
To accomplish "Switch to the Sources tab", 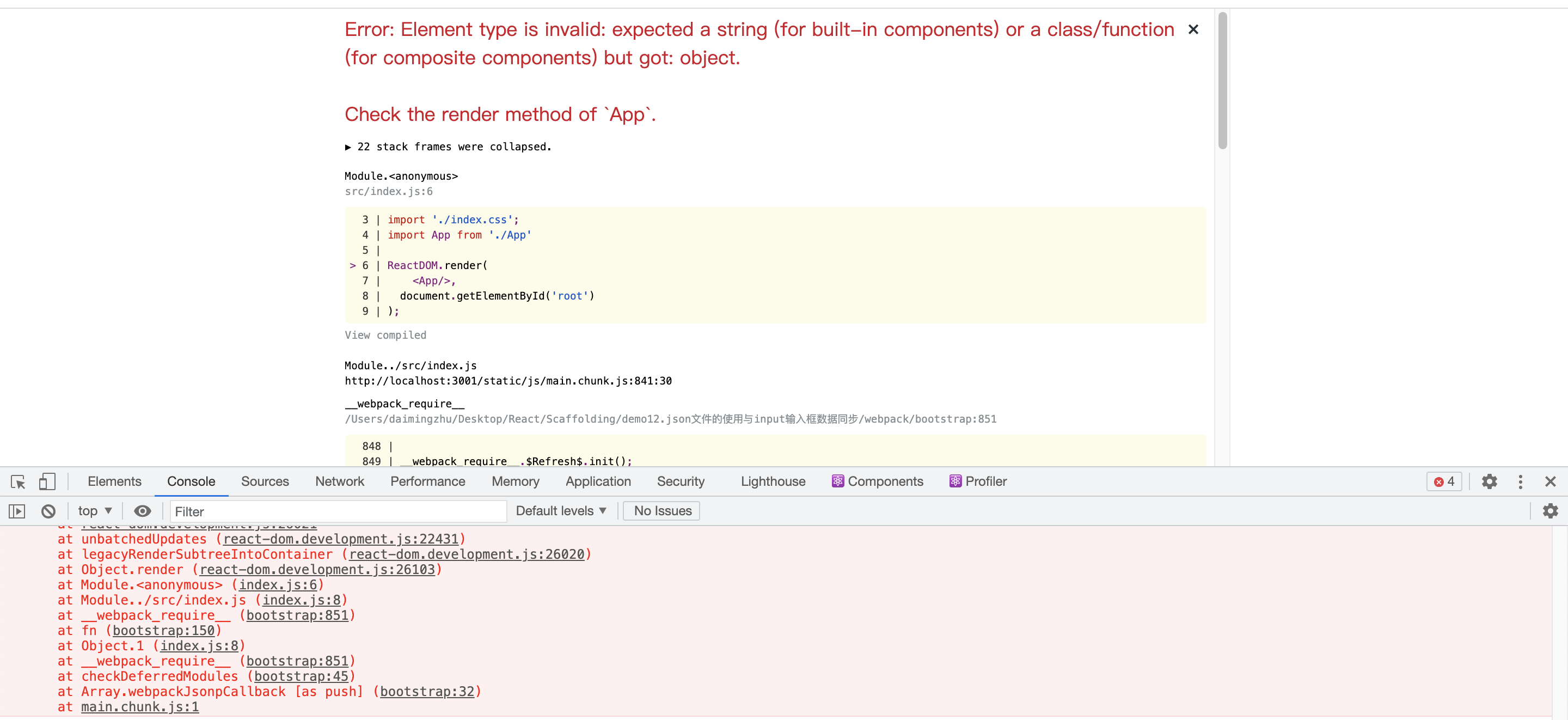I will click(x=265, y=481).
